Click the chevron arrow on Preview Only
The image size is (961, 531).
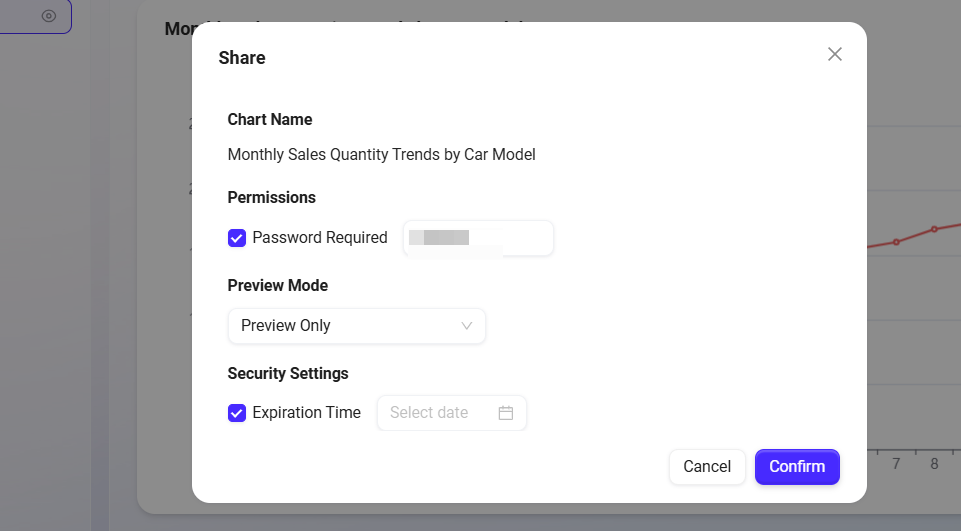pos(466,326)
